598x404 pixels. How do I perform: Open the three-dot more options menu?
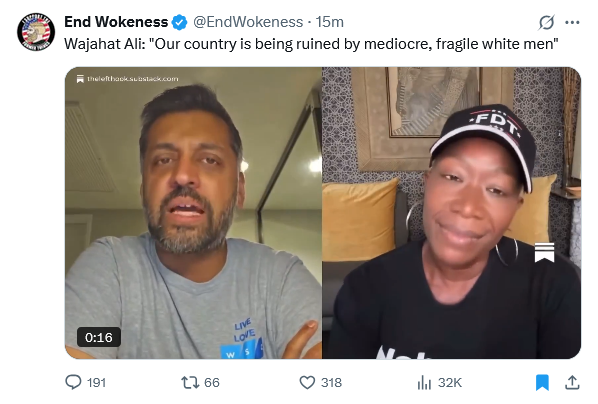(572, 23)
